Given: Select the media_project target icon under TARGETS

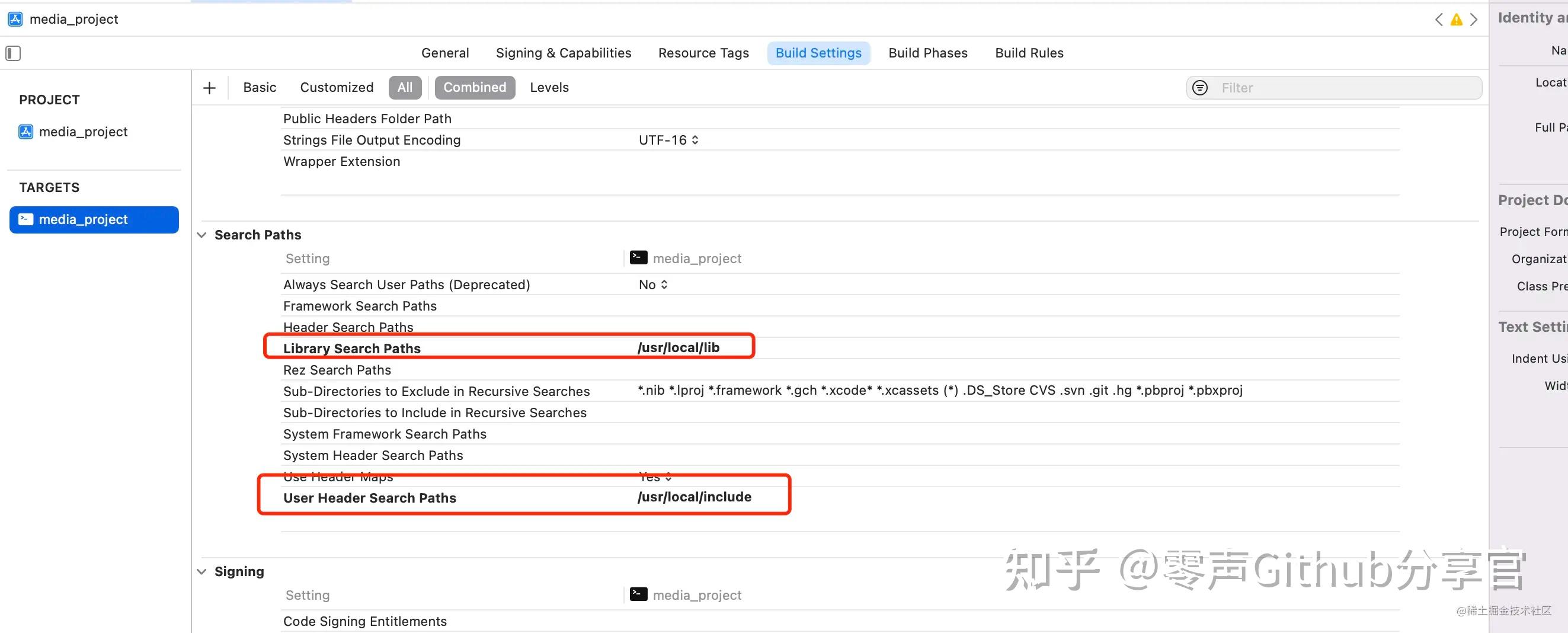Looking at the screenshot, I should click(25, 219).
